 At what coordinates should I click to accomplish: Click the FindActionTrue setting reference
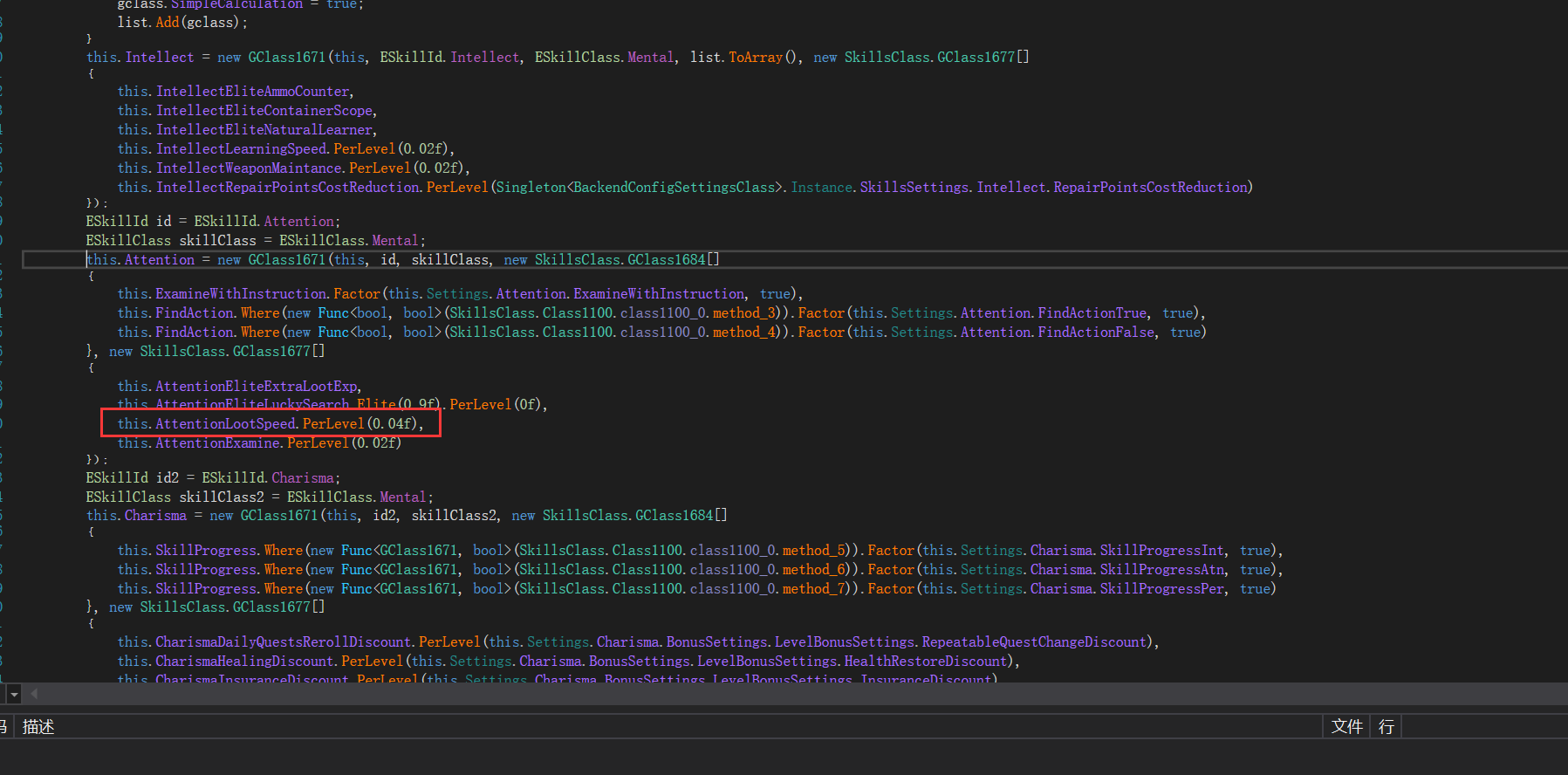point(1092,313)
